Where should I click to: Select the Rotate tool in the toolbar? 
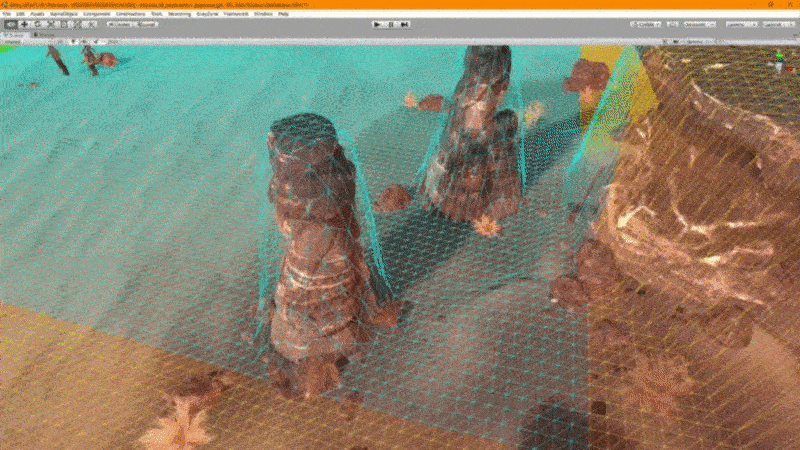tap(37, 24)
